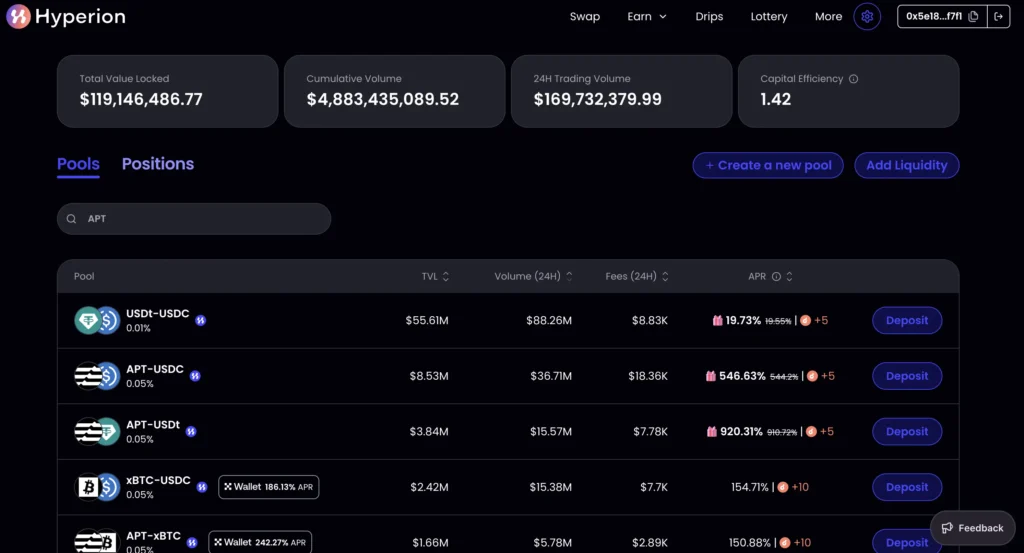Click drips coin icon in APT-USDt row
Image resolution: width=1024 pixels, height=553 pixels.
(811, 432)
